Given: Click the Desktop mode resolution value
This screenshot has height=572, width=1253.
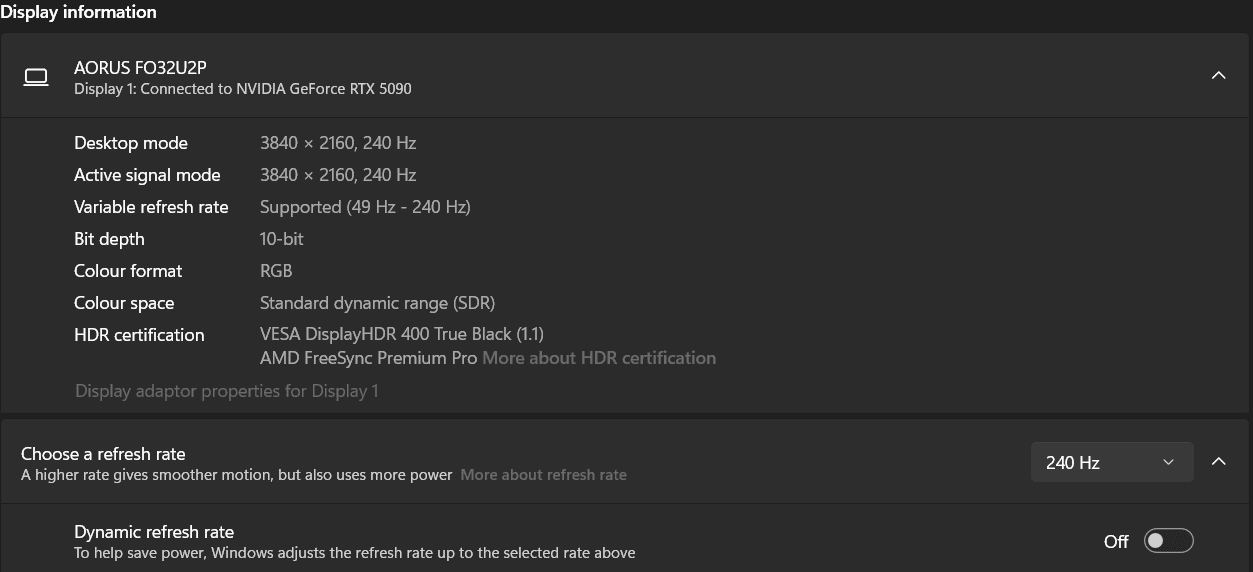Looking at the screenshot, I should coord(338,143).
